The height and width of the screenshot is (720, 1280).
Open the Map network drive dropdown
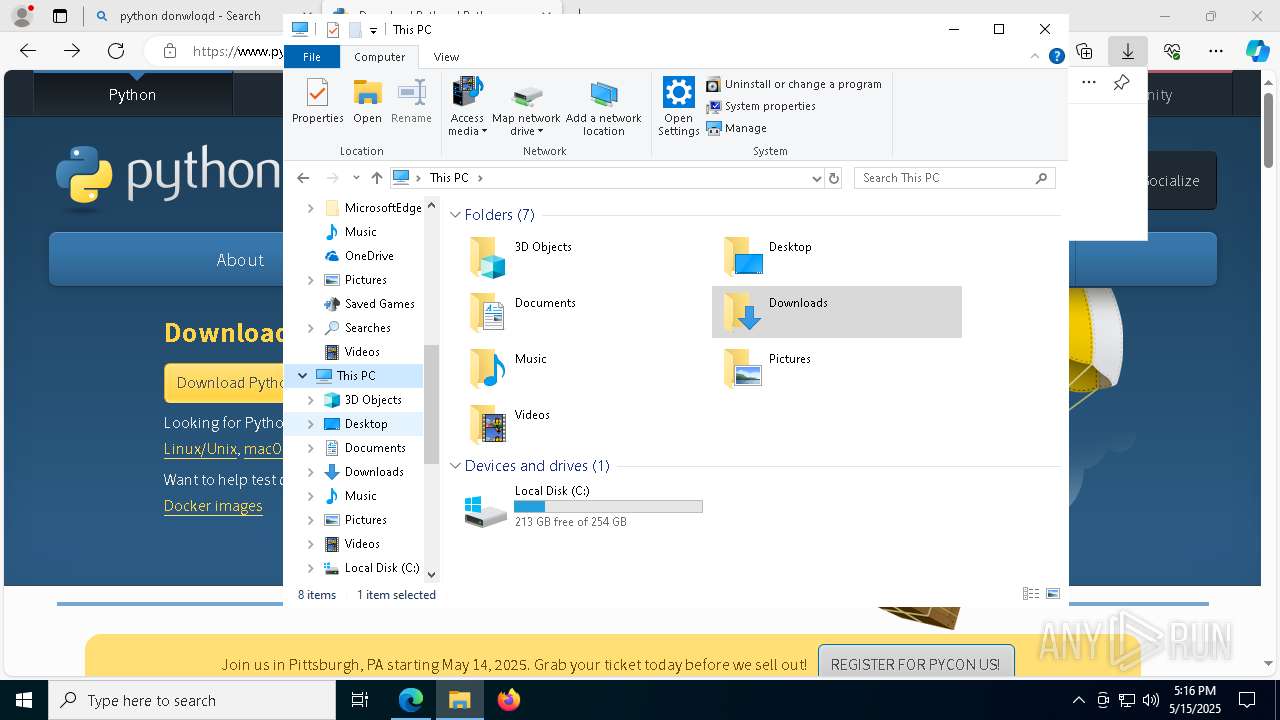[526, 107]
